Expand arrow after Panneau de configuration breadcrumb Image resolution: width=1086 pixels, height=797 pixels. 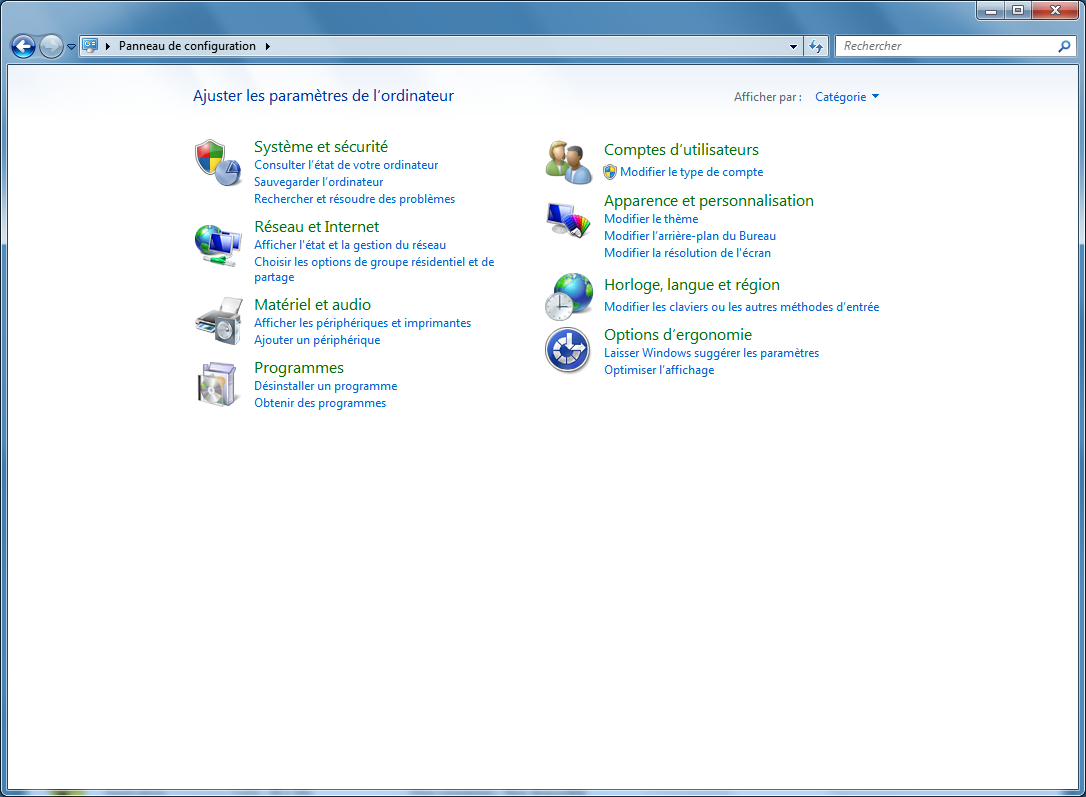(x=267, y=46)
